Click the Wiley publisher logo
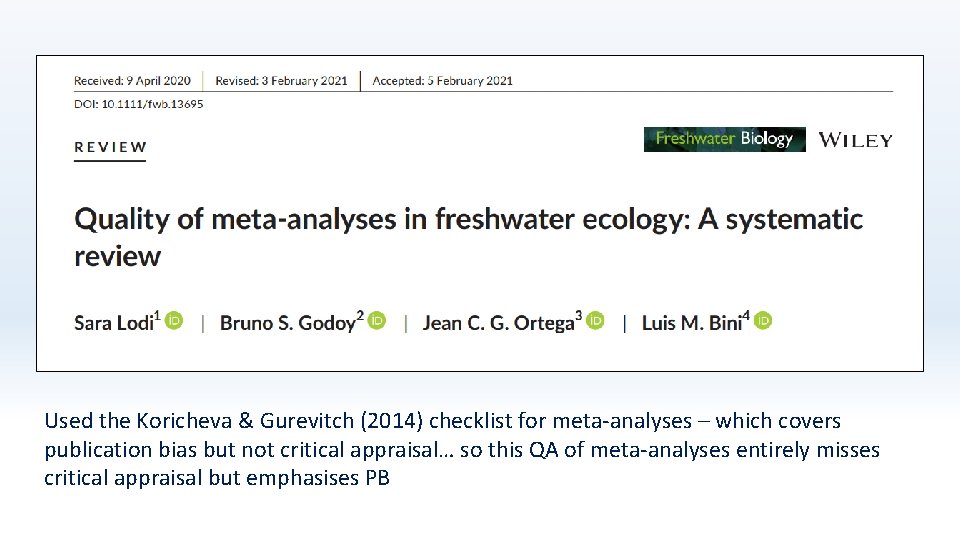Viewport: 960px width, 540px height. 855,140
